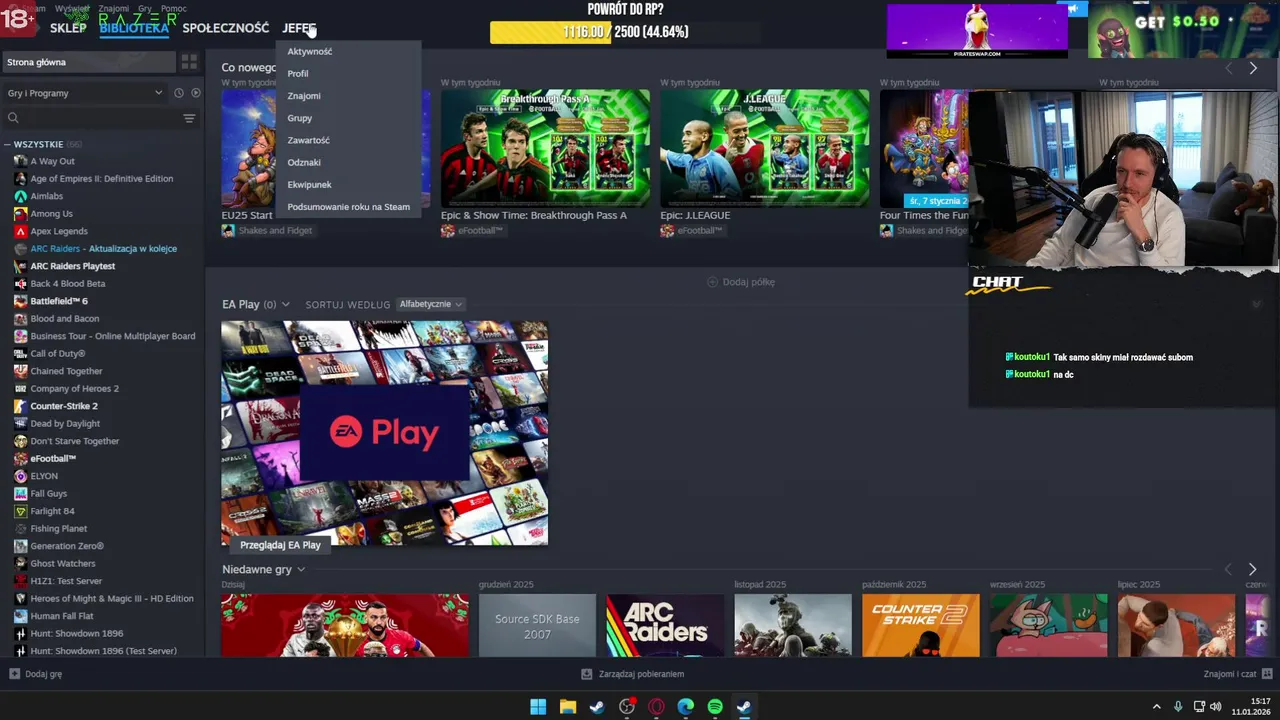Click the Human Fall Flat icon
Viewport: 1280px width, 720px height.
(21, 616)
